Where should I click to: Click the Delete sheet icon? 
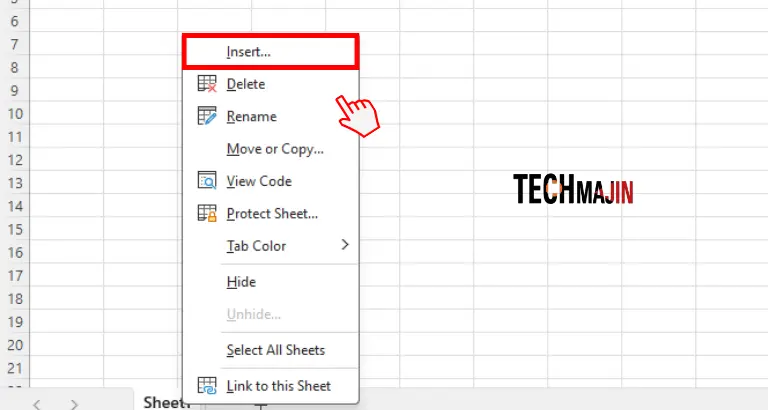207,84
